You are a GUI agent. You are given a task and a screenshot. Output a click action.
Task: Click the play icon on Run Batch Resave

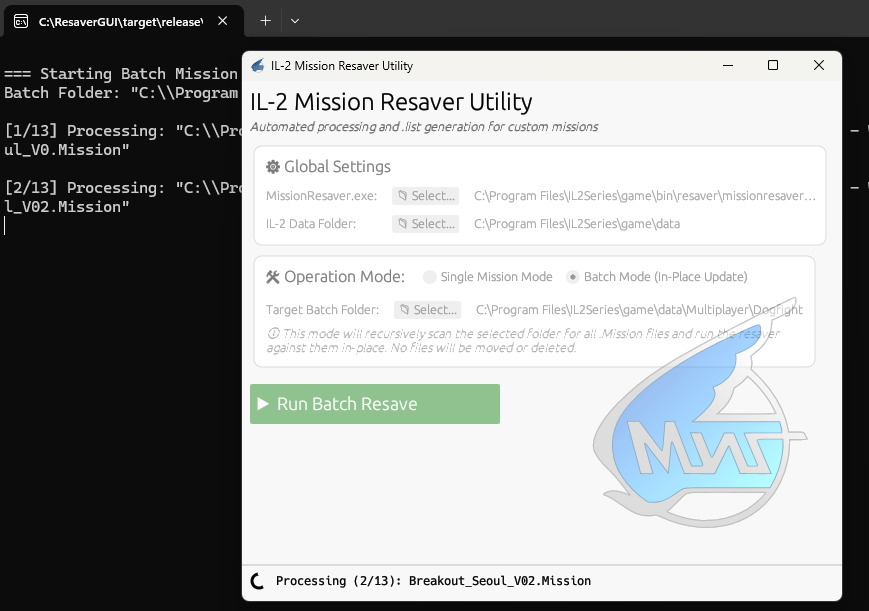click(263, 404)
